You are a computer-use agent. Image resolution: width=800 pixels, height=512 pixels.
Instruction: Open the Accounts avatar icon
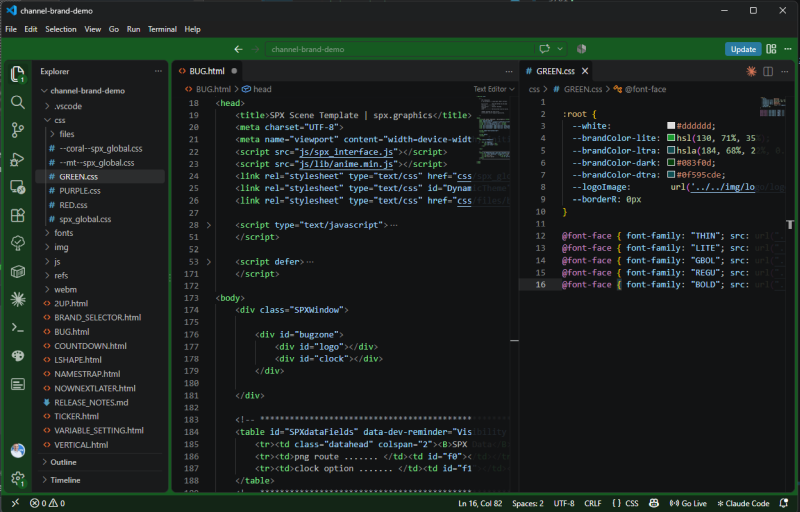(x=17, y=451)
